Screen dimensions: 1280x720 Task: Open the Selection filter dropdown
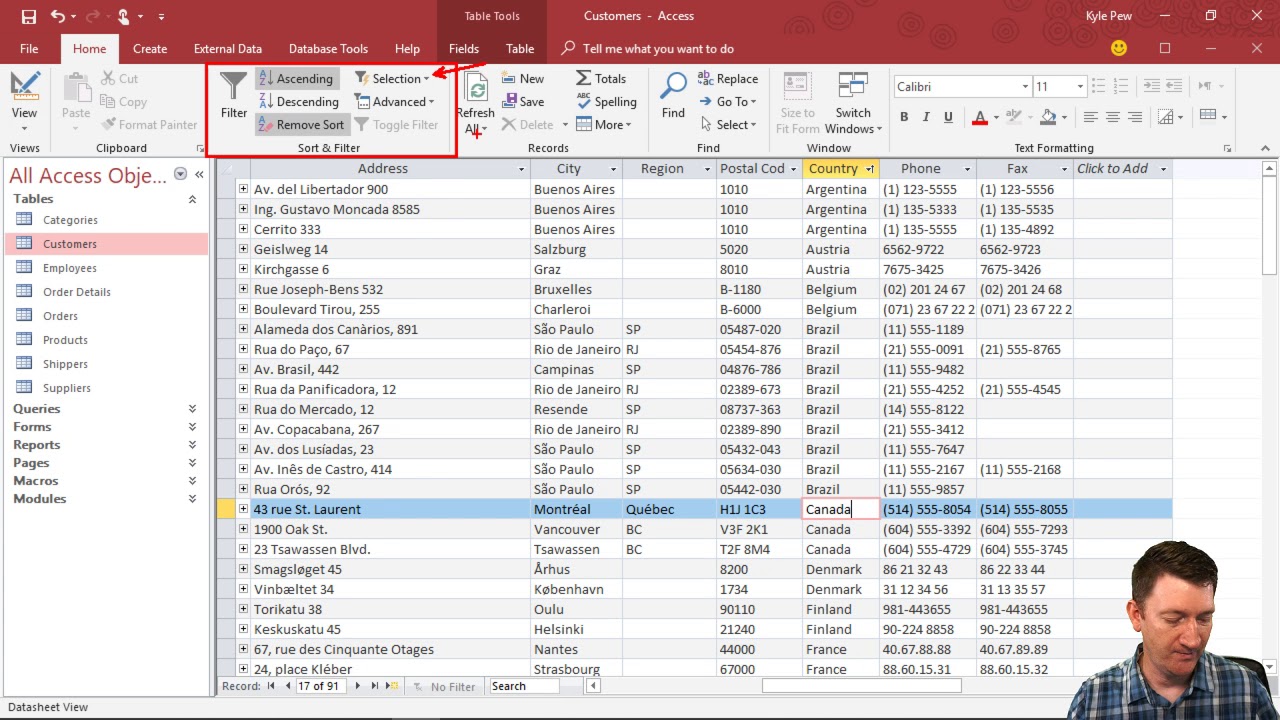(393, 79)
